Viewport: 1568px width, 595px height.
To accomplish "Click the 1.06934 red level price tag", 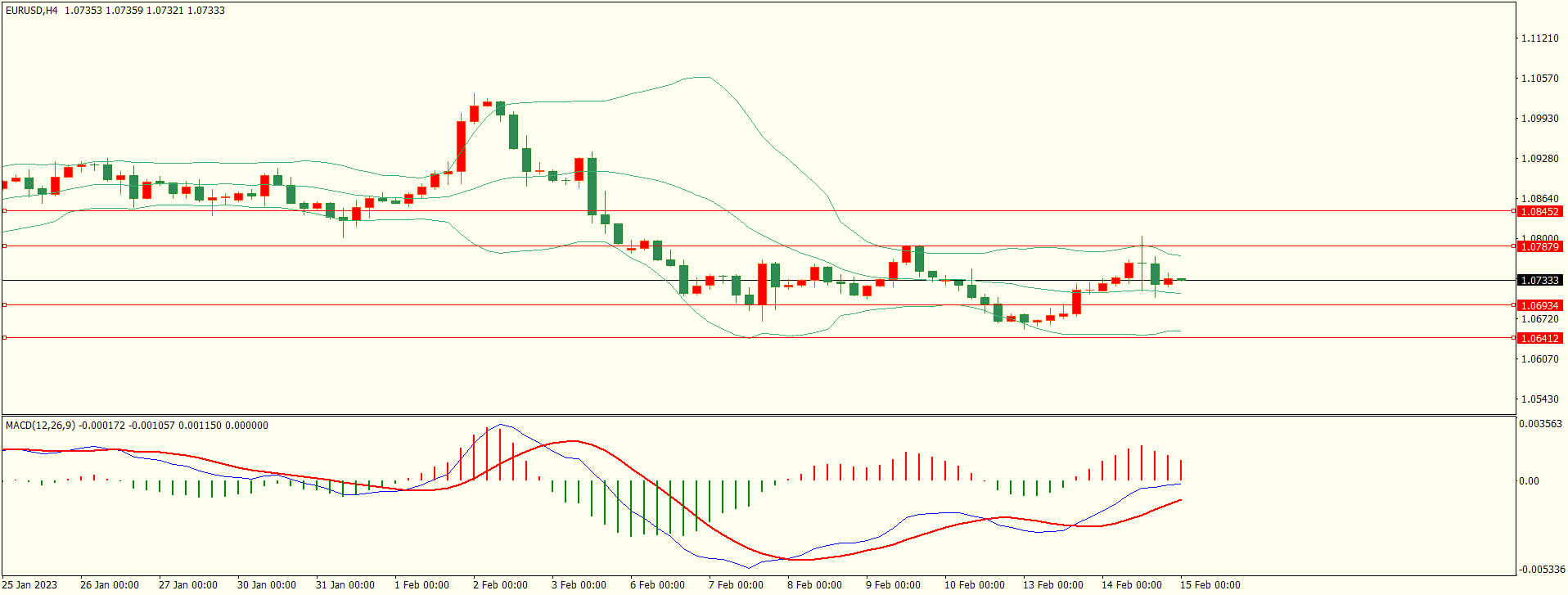I will point(1539,306).
